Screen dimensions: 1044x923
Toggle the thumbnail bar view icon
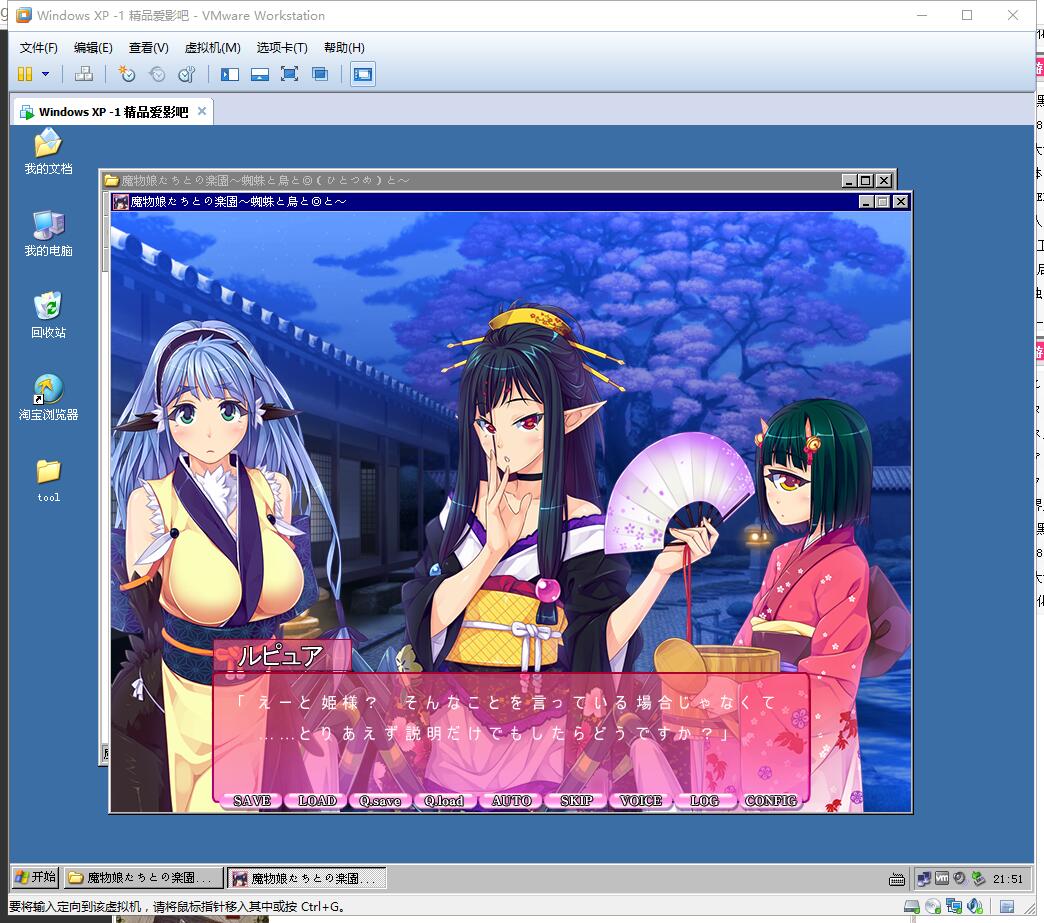[x=259, y=74]
